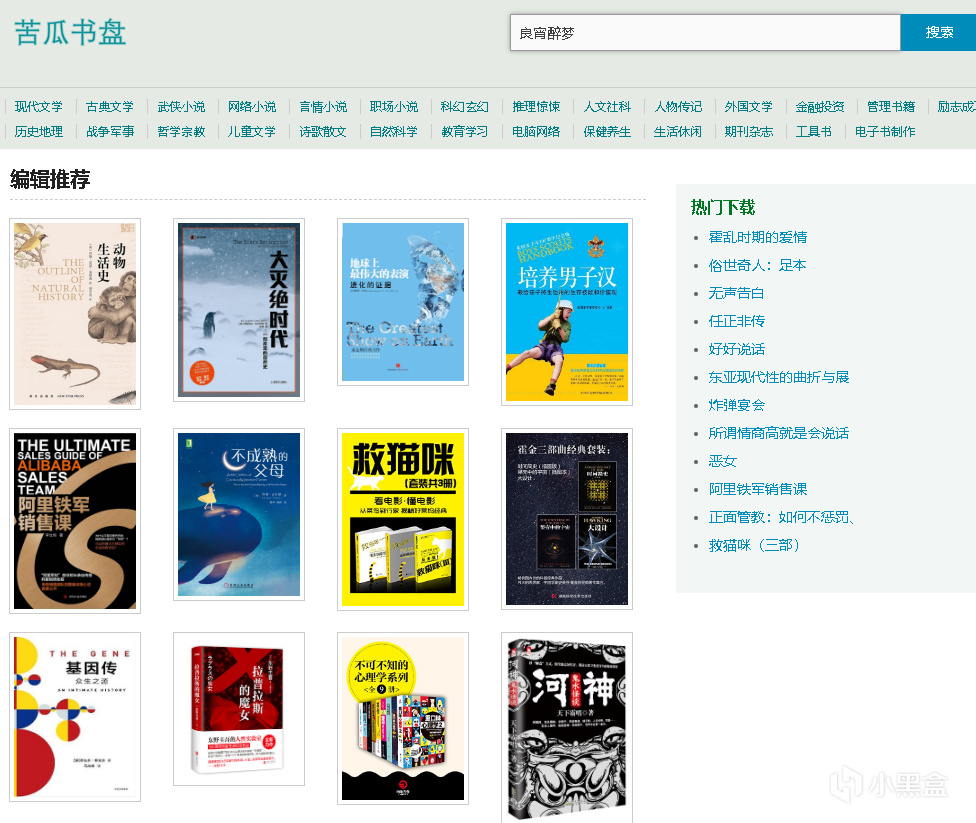Open hot download 正面管教：如何不惩罚

(x=781, y=517)
